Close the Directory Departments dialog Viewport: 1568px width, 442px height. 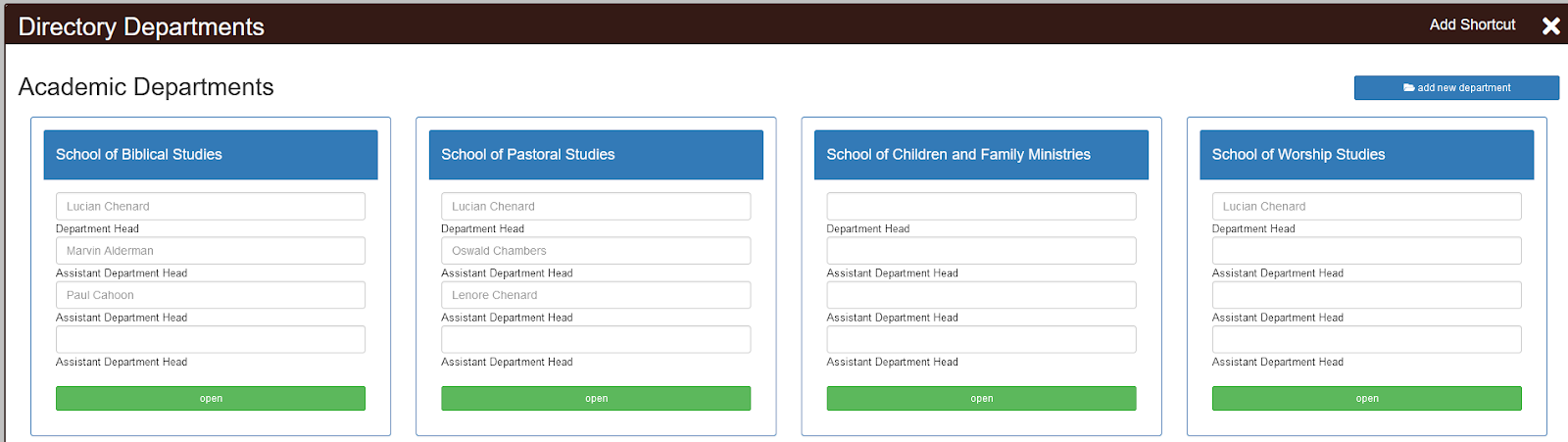1550,25
